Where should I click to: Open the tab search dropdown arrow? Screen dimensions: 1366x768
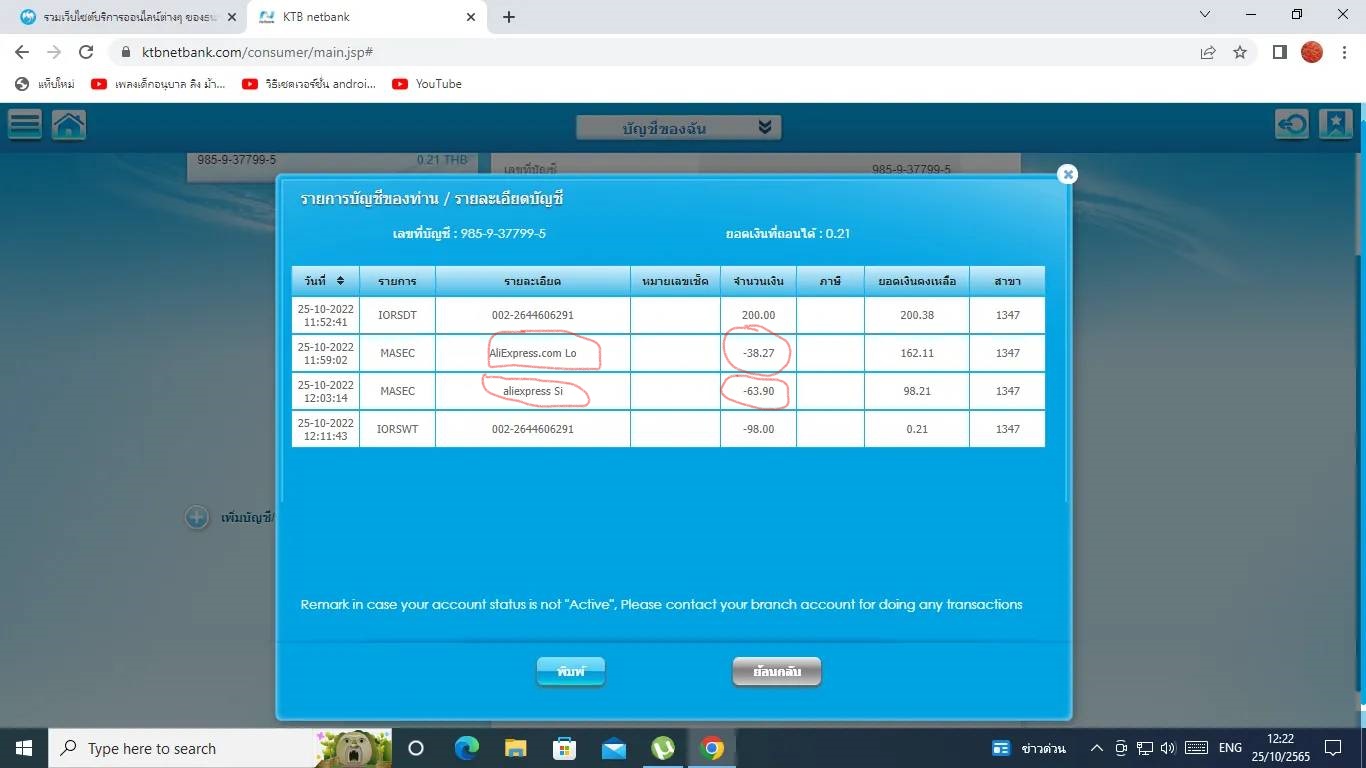(x=1205, y=15)
